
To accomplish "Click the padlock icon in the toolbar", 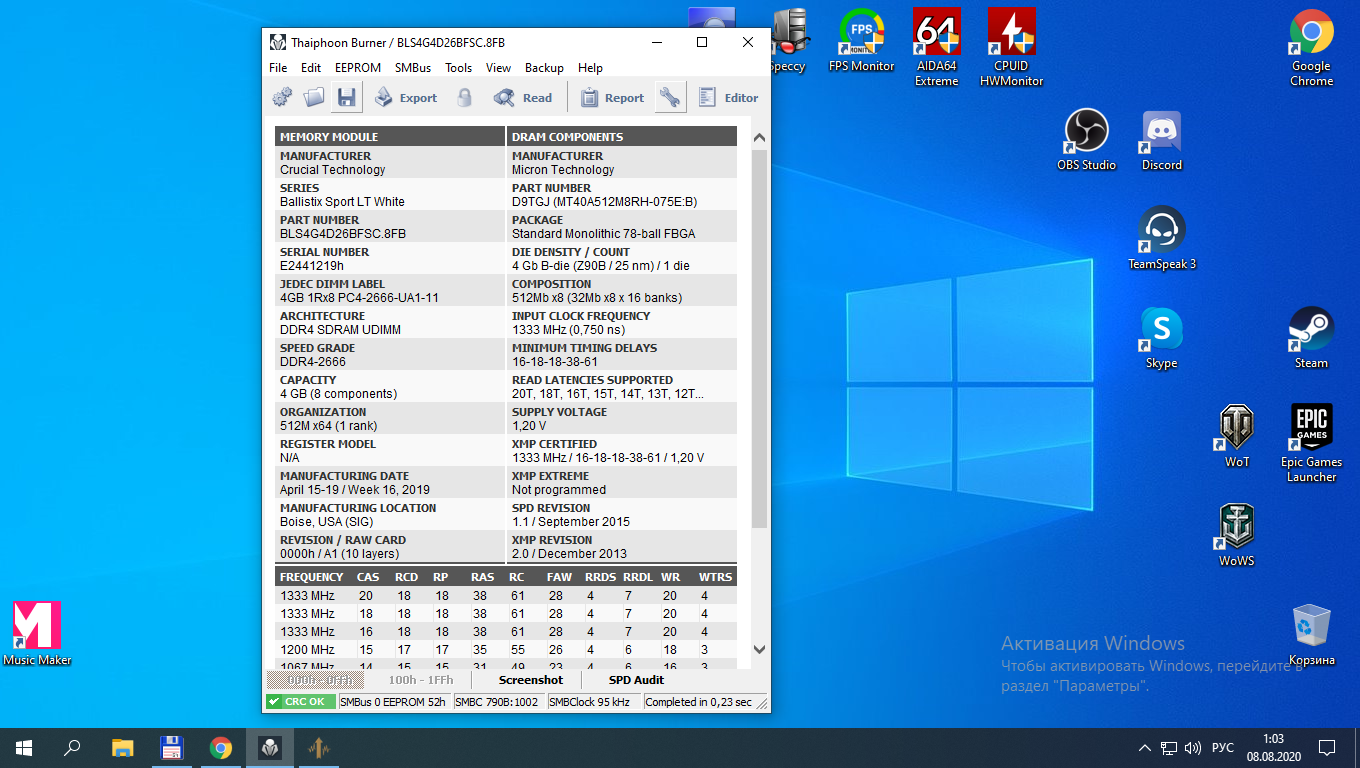I will click(x=464, y=97).
